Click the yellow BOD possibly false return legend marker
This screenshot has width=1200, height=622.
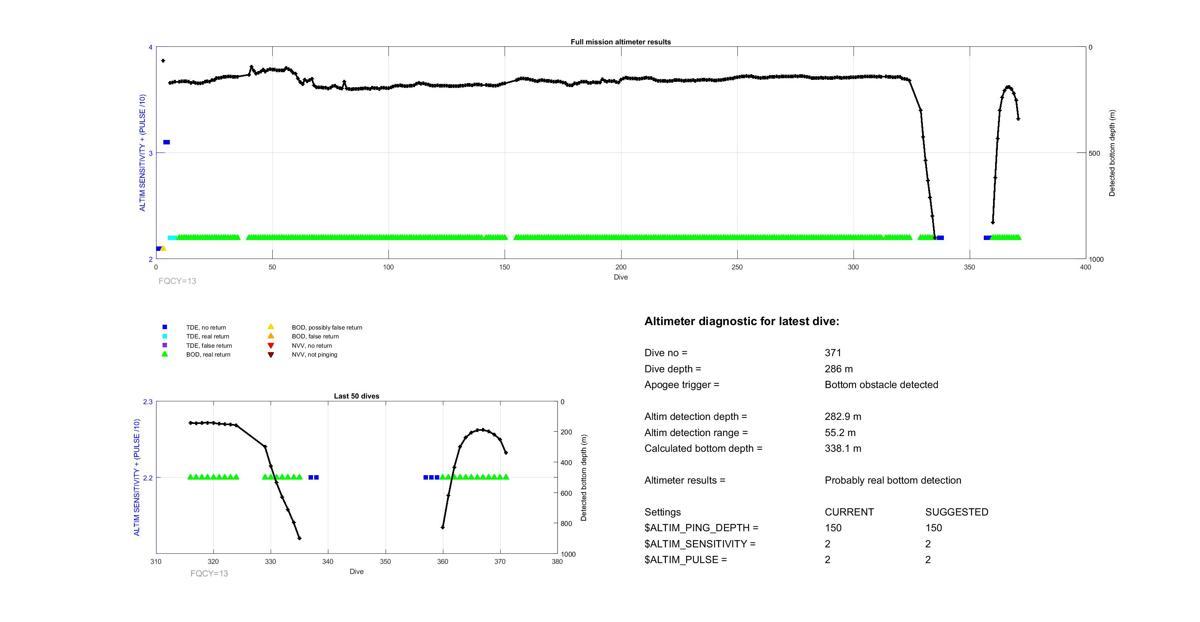click(x=270, y=327)
